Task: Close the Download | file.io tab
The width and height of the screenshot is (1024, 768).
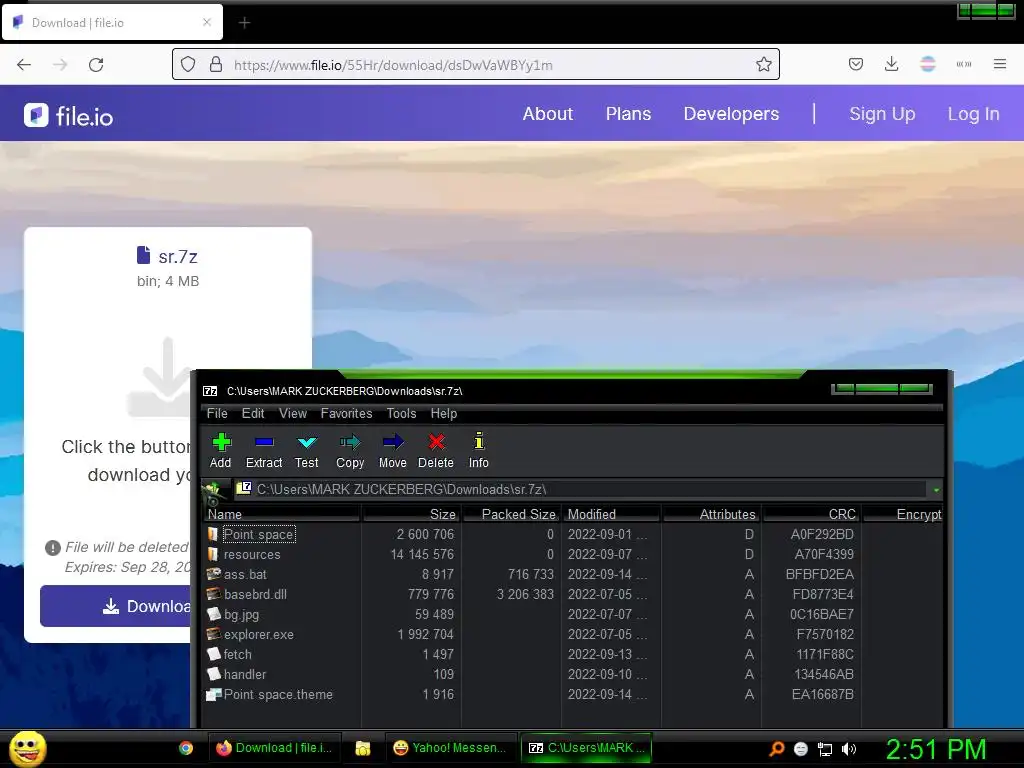Action: 207,22
